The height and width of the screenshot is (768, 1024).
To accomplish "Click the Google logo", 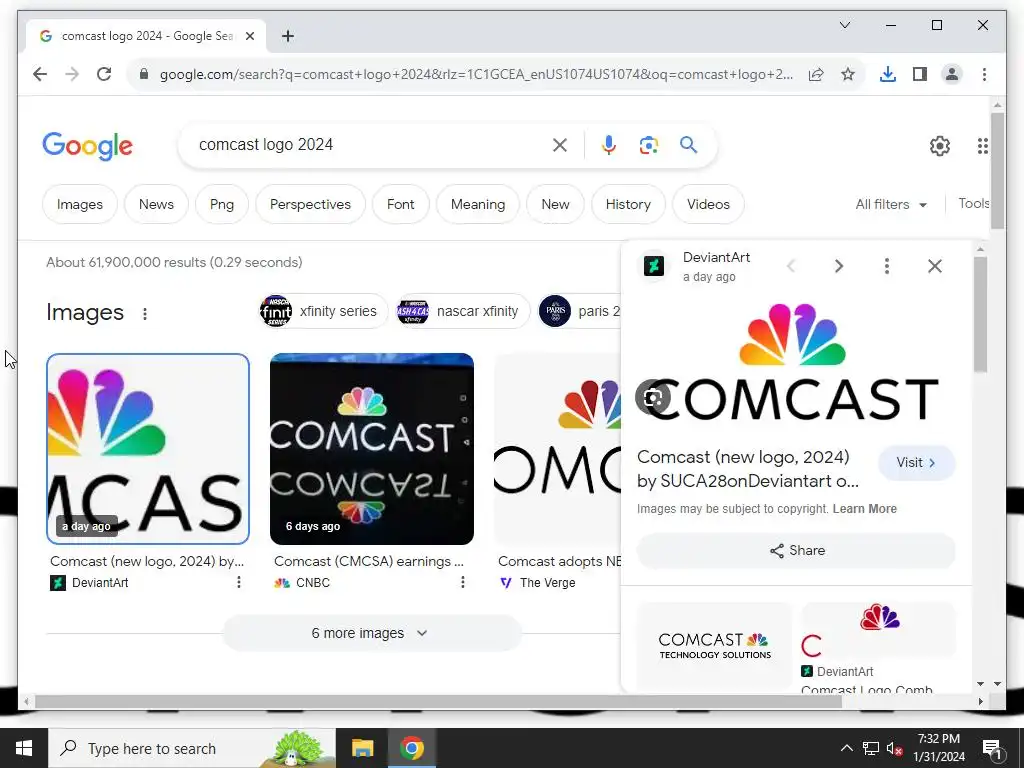I will (88, 146).
